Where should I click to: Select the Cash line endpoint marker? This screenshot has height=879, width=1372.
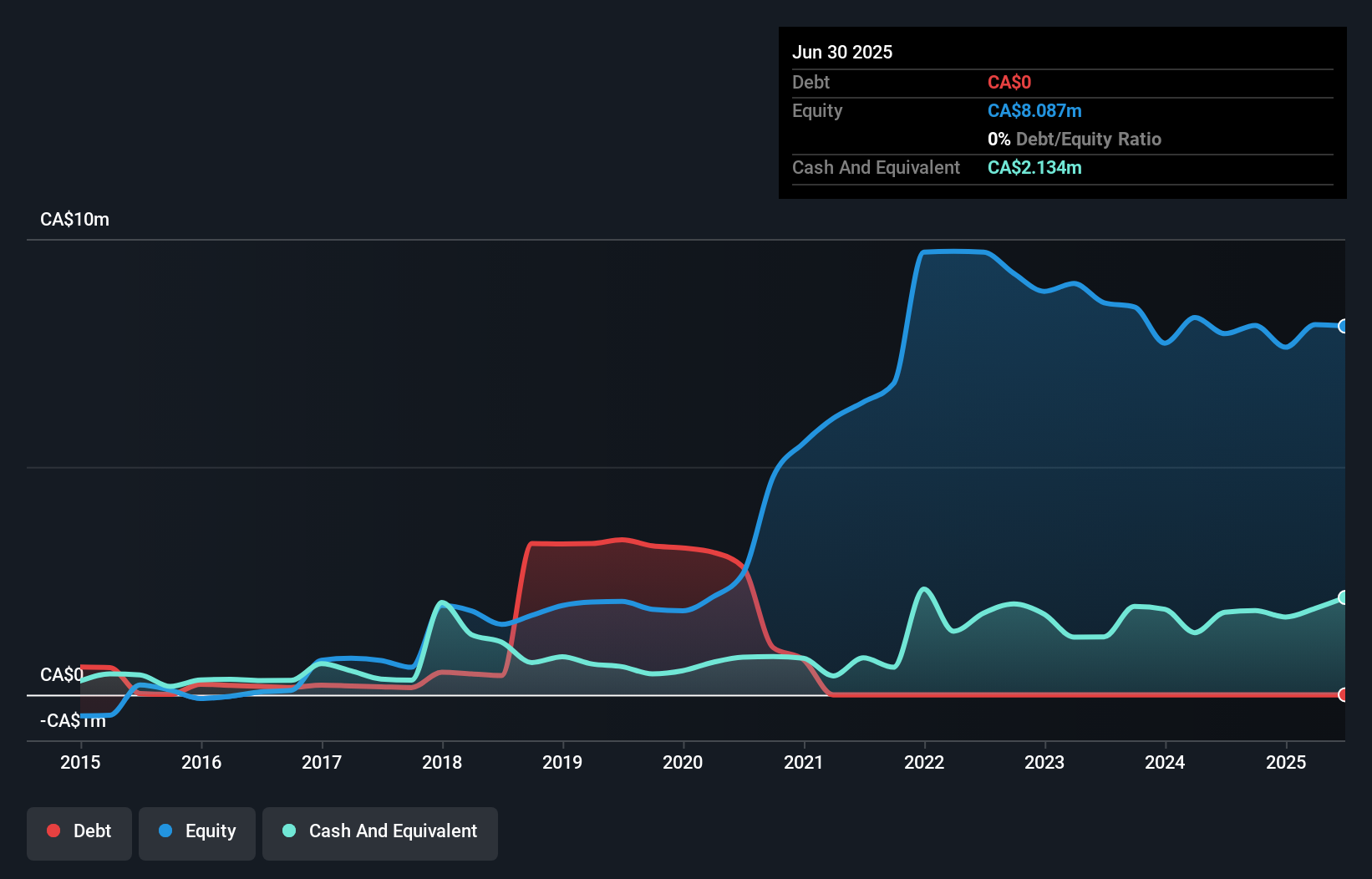click(1343, 597)
